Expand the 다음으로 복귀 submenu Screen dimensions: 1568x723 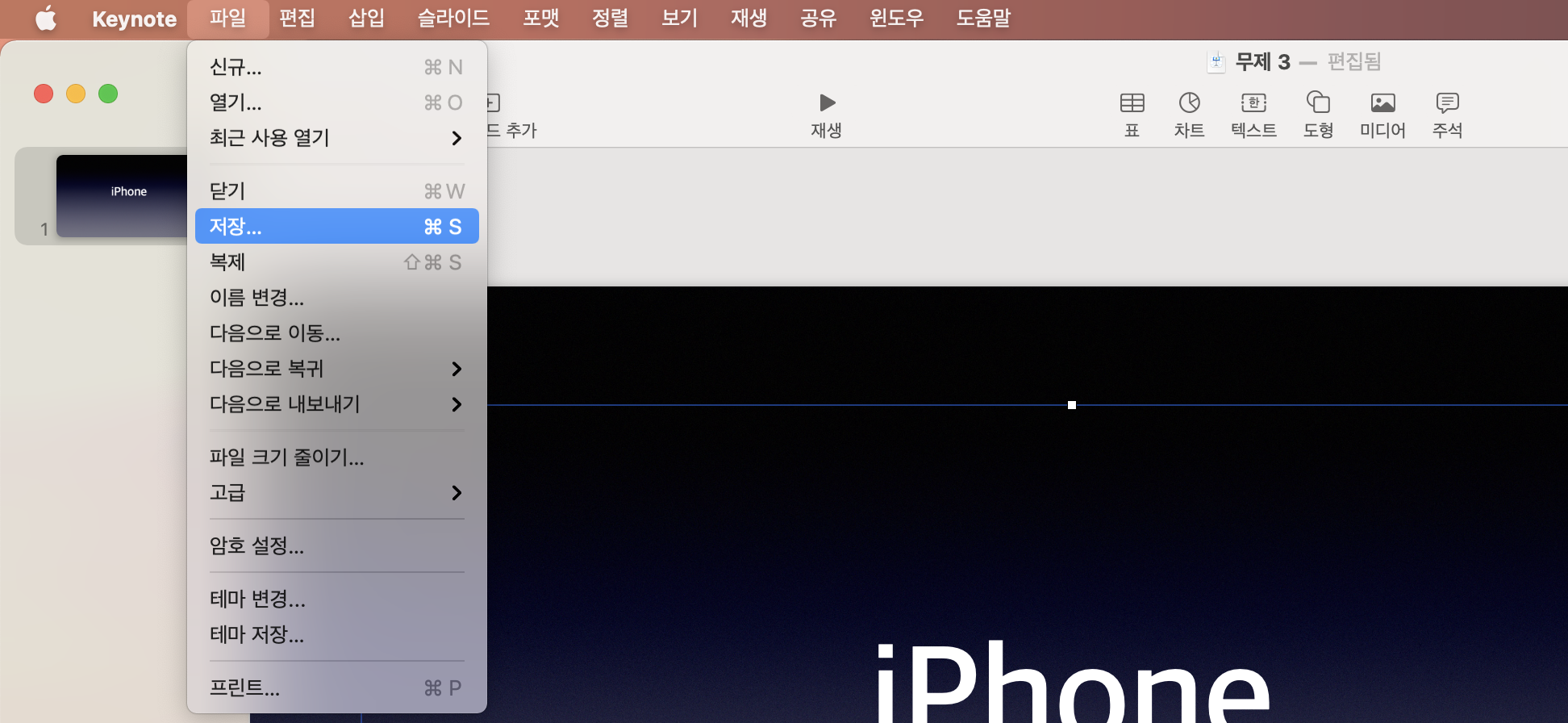(x=337, y=369)
